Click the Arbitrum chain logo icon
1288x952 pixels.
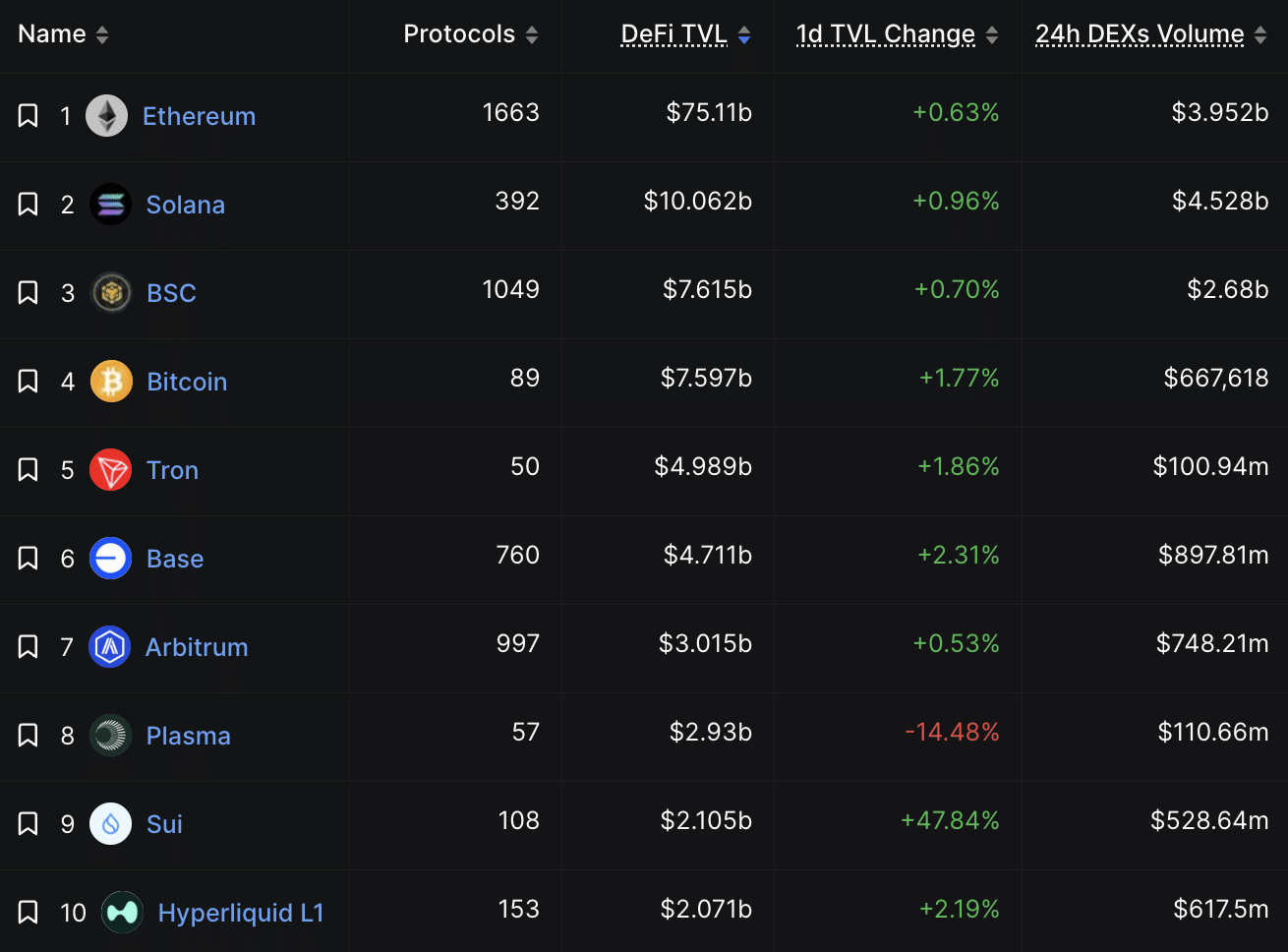pos(110,647)
